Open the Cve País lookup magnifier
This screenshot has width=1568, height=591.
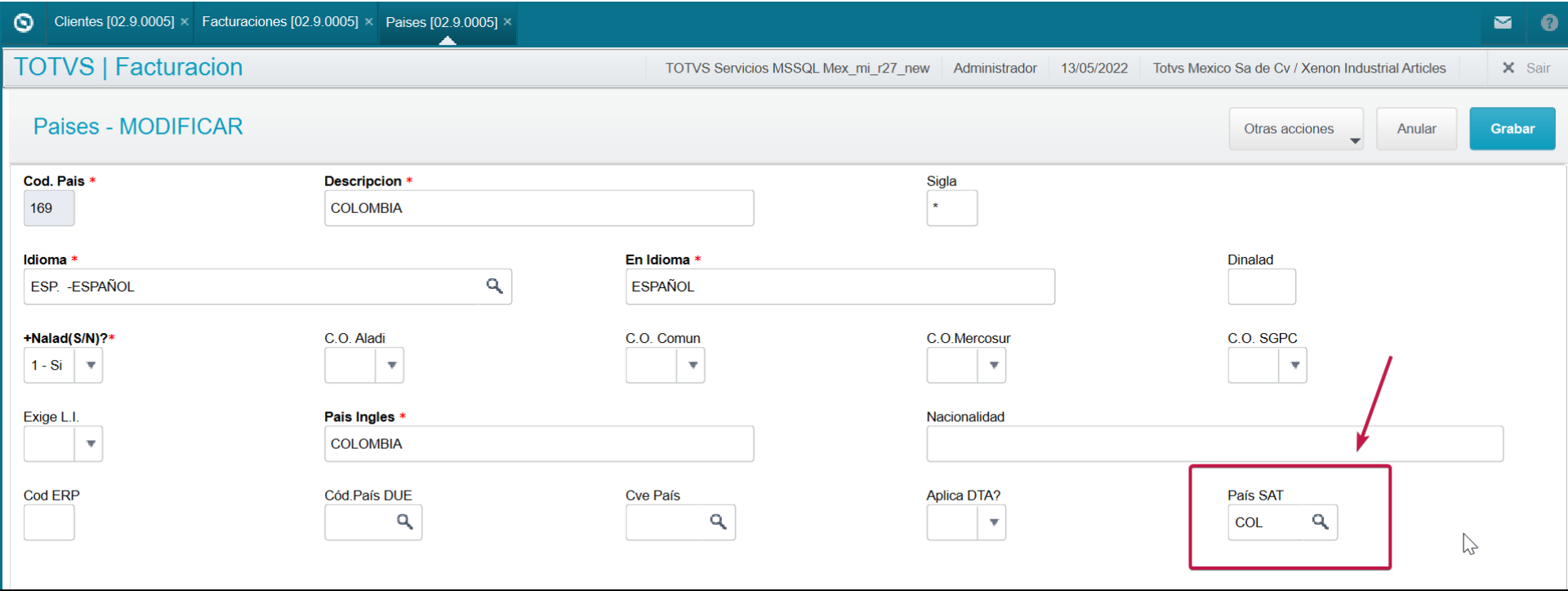718,522
